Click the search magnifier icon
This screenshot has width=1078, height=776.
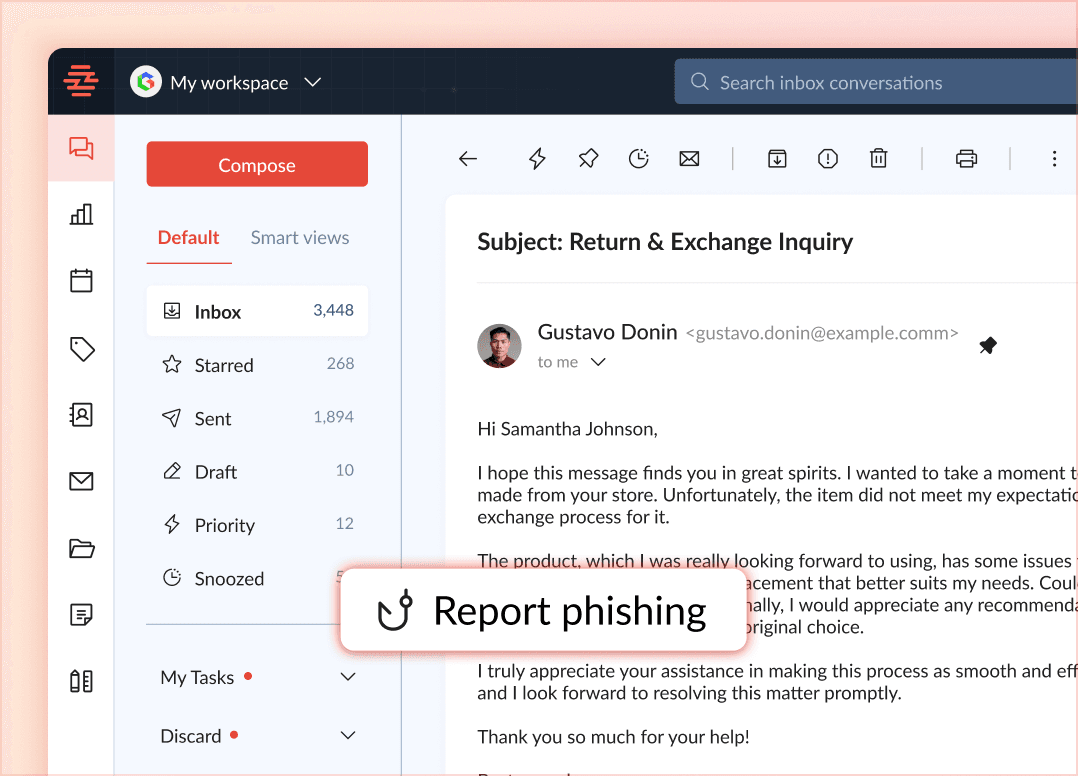[x=699, y=82]
